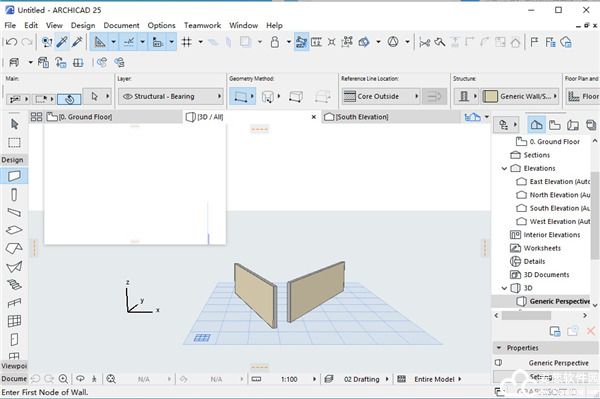Click the Inject Parameters syringe icon
Viewport: 600px width, 399px height.
tap(77, 42)
